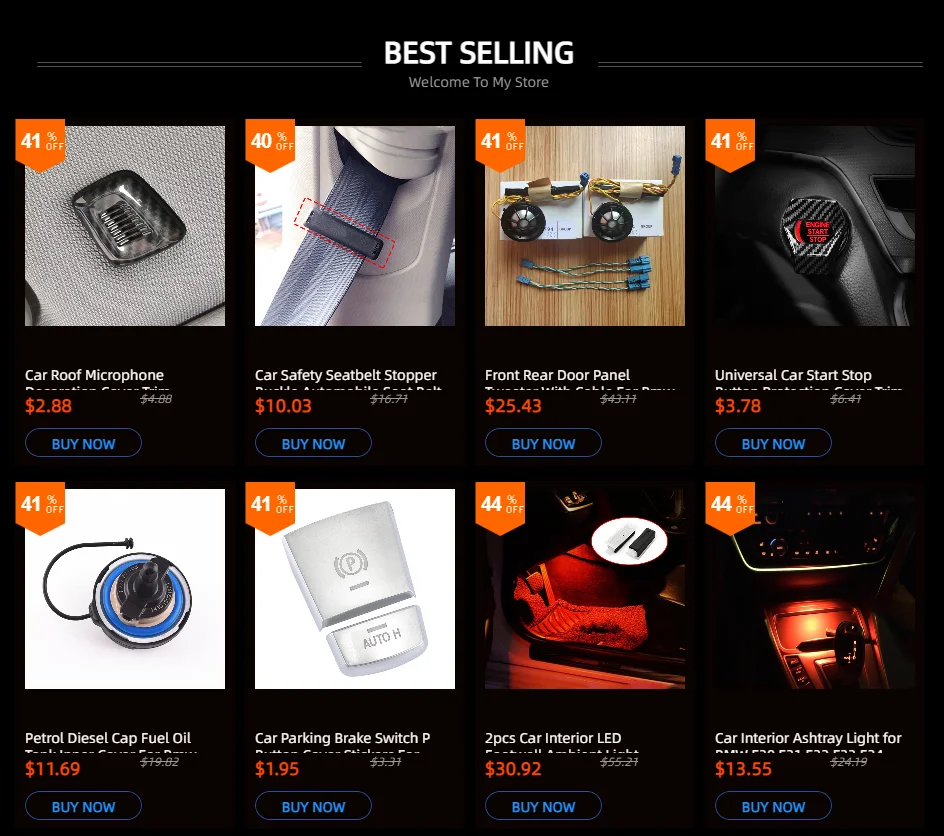This screenshot has width=944, height=836.
Task: Open the door panel tweeter product image
Action: pos(585,226)
